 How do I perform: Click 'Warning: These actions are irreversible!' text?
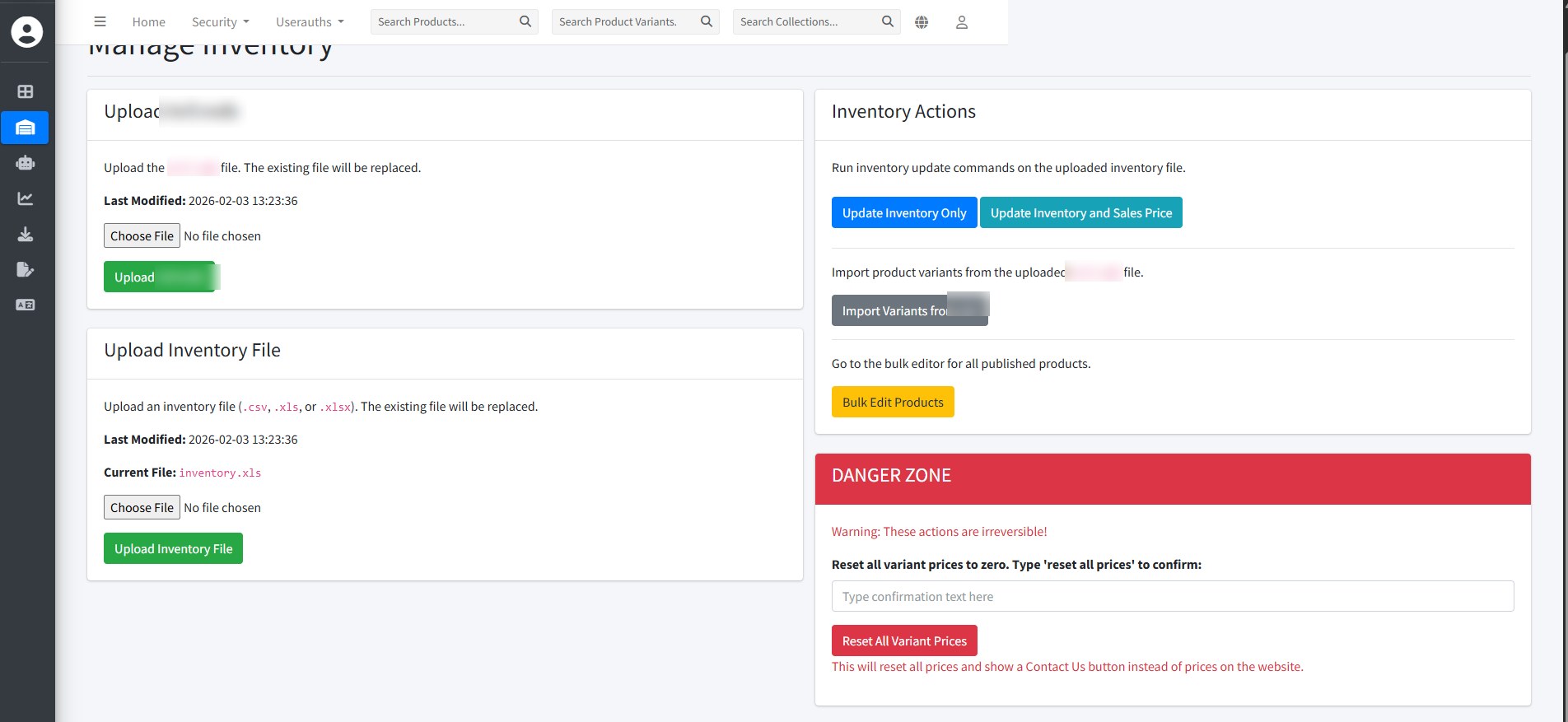[x=940, y=532]
